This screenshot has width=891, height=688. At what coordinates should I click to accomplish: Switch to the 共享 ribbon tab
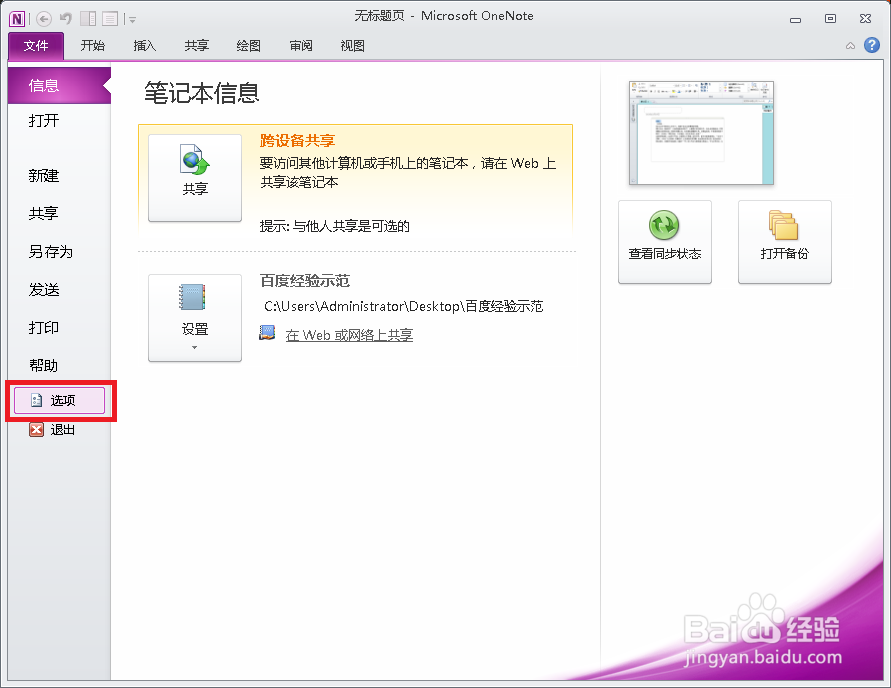click(x=197, y=45)
